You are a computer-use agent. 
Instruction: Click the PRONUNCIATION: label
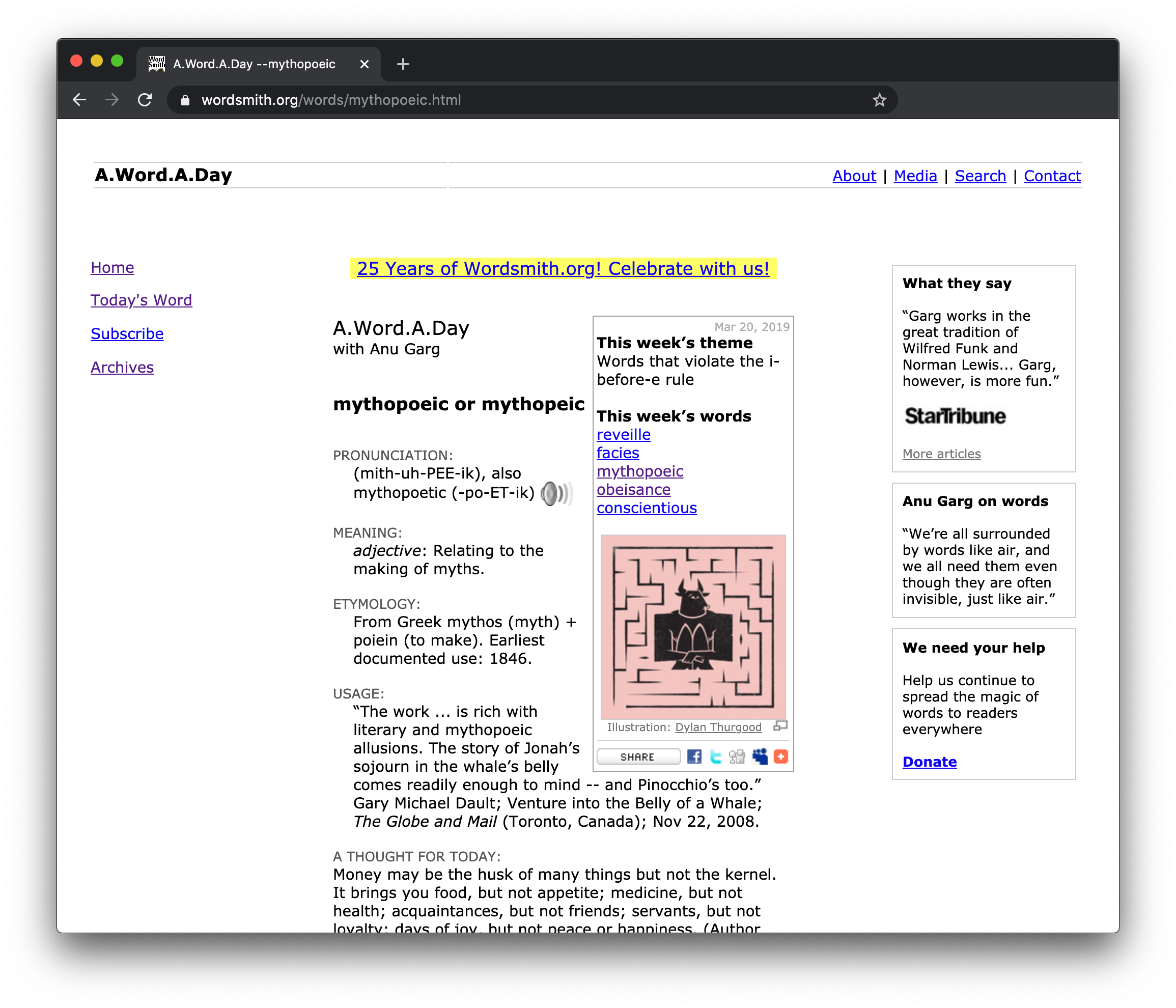(x=393, y=455)
